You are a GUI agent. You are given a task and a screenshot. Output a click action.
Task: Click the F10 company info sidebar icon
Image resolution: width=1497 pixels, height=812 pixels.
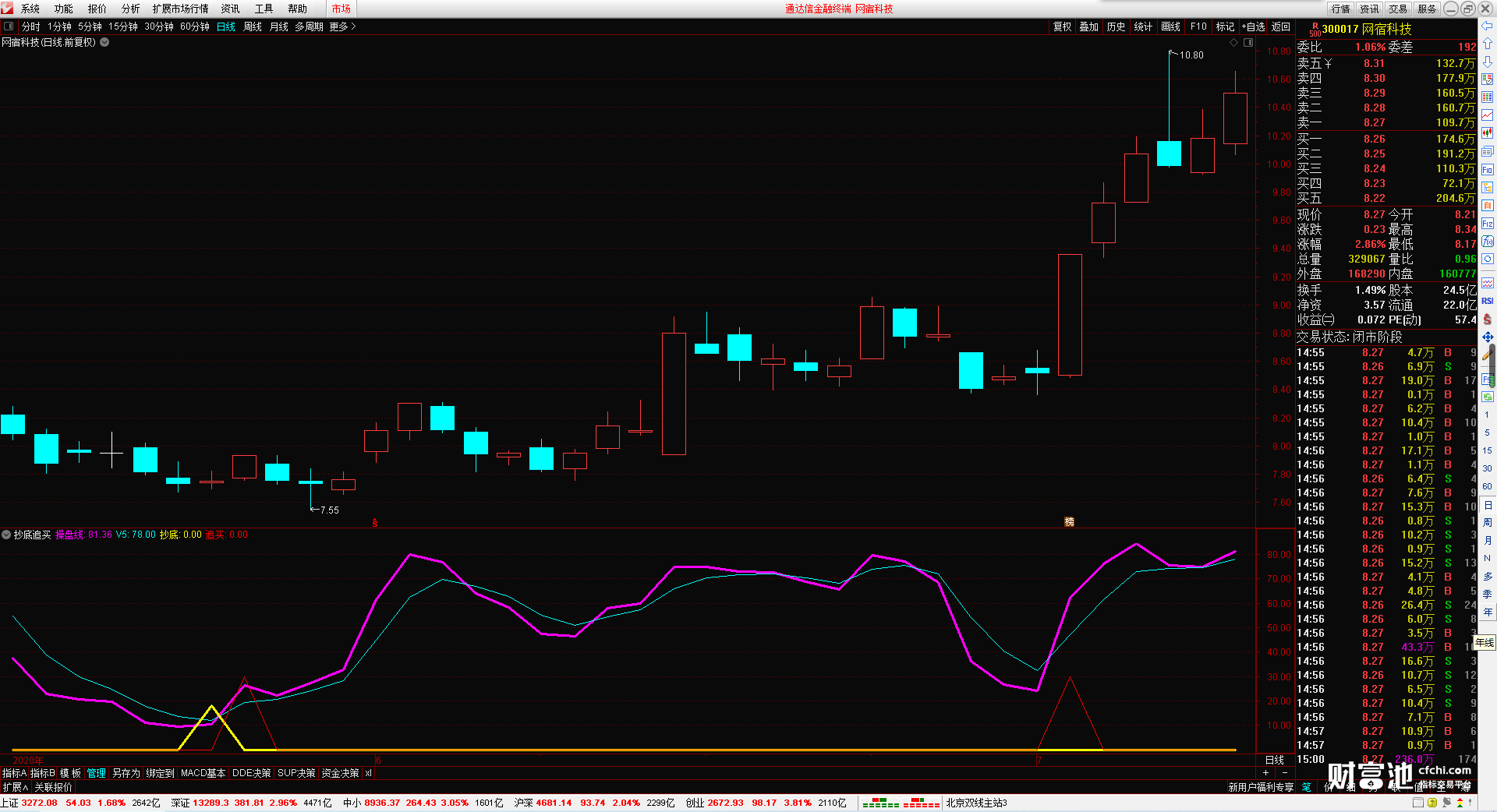click(1488, 169)
